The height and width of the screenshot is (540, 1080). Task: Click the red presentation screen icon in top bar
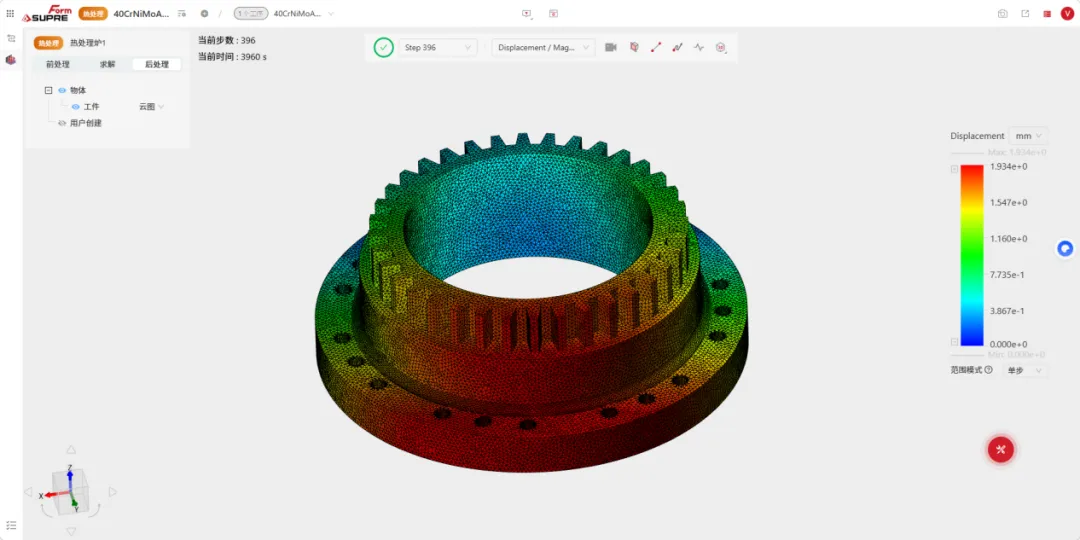[527, 13]
